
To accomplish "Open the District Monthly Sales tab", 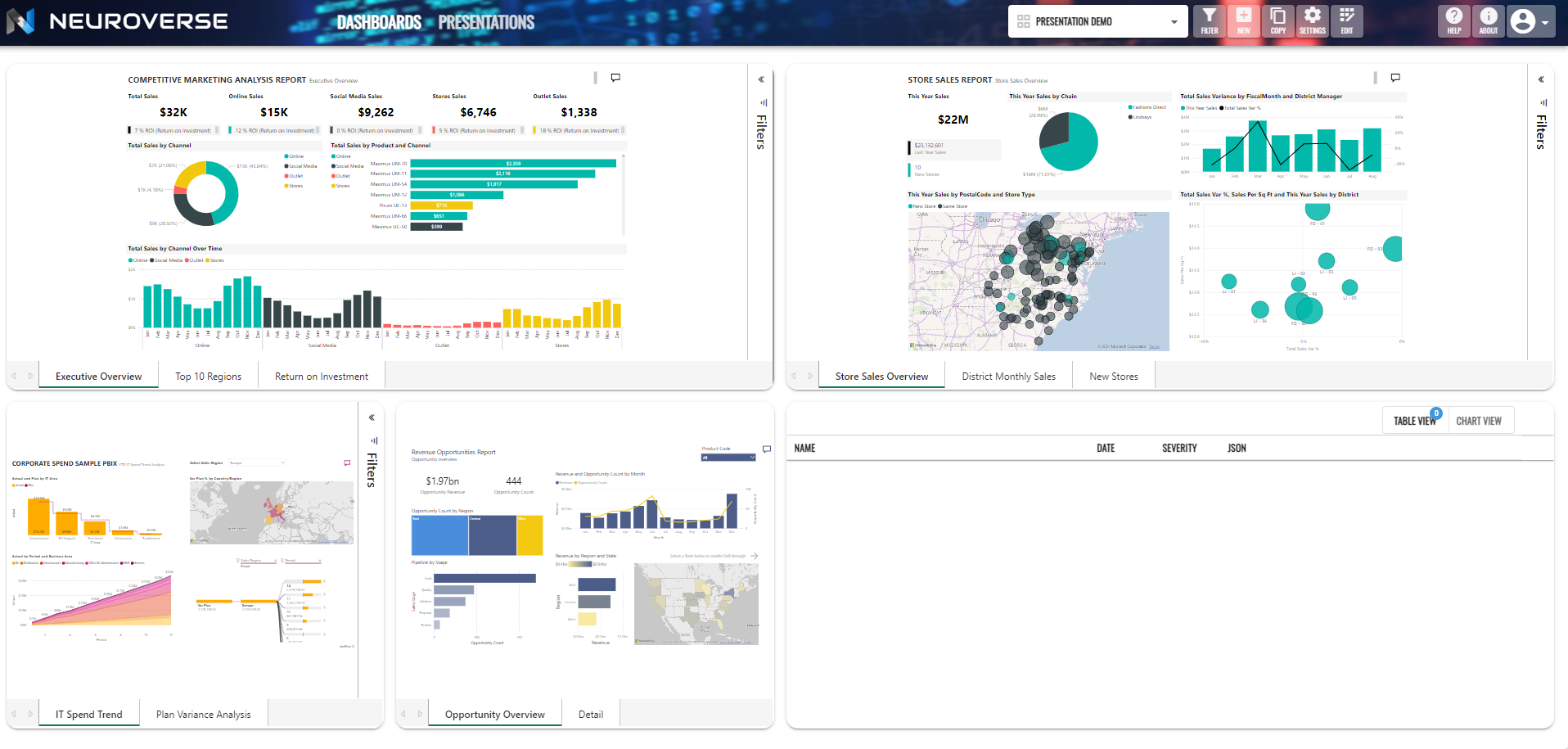I will 1008,377.
